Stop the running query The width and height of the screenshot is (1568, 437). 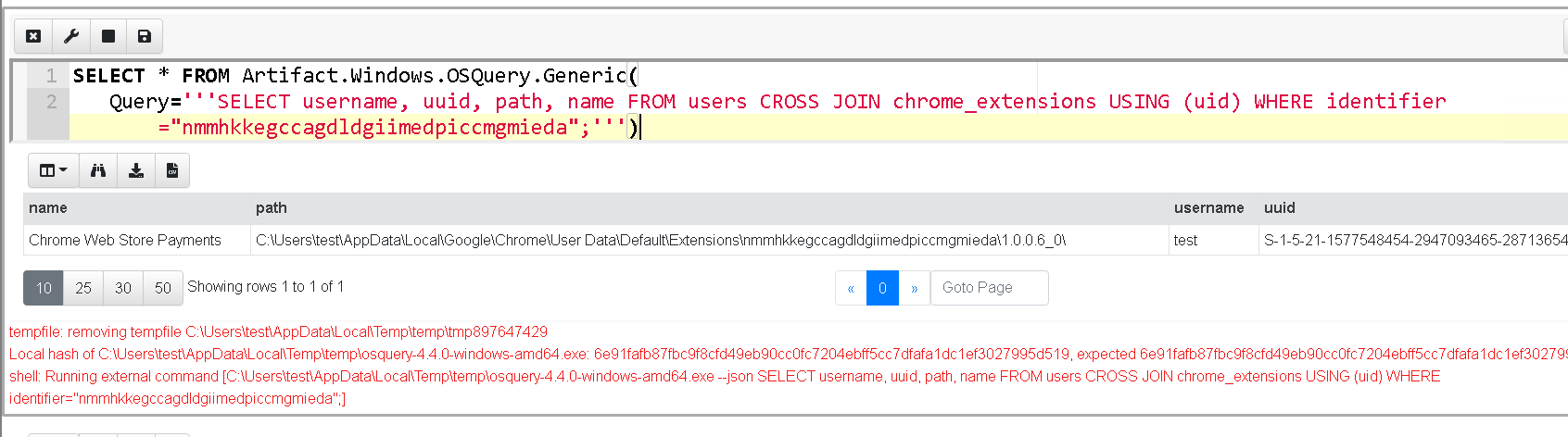click(x=107, y=36)
